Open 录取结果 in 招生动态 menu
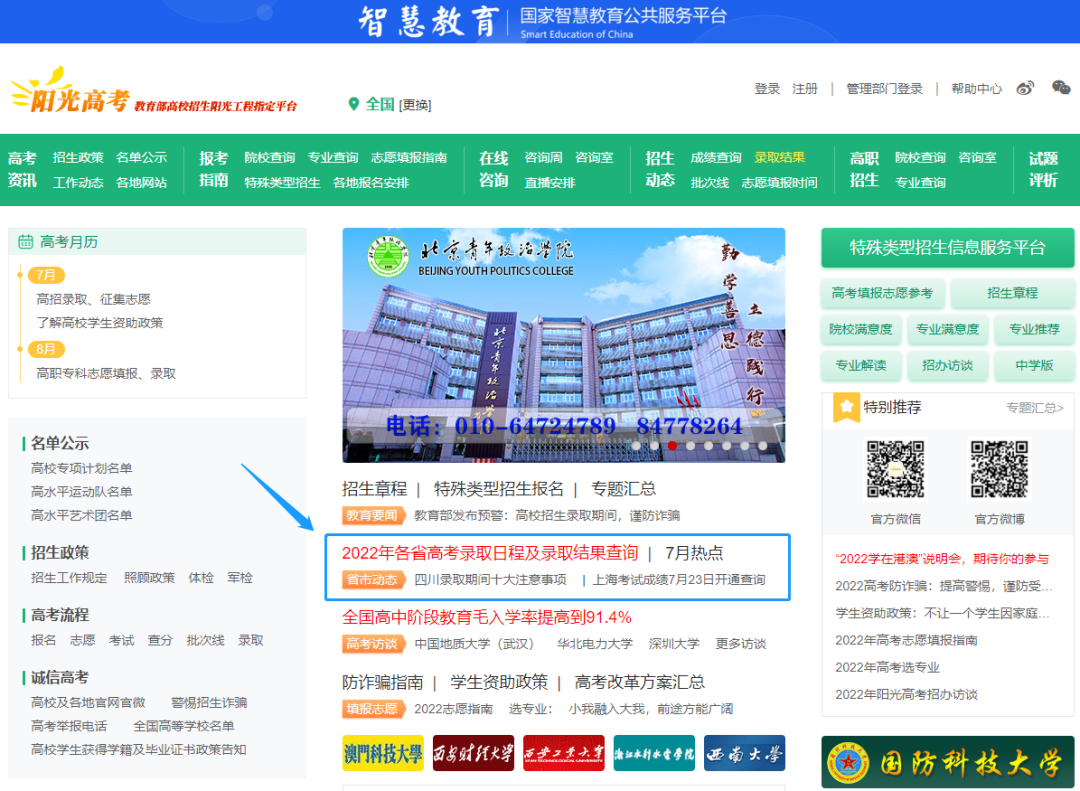Viewport: 1080px width, 791px height. 779,158
